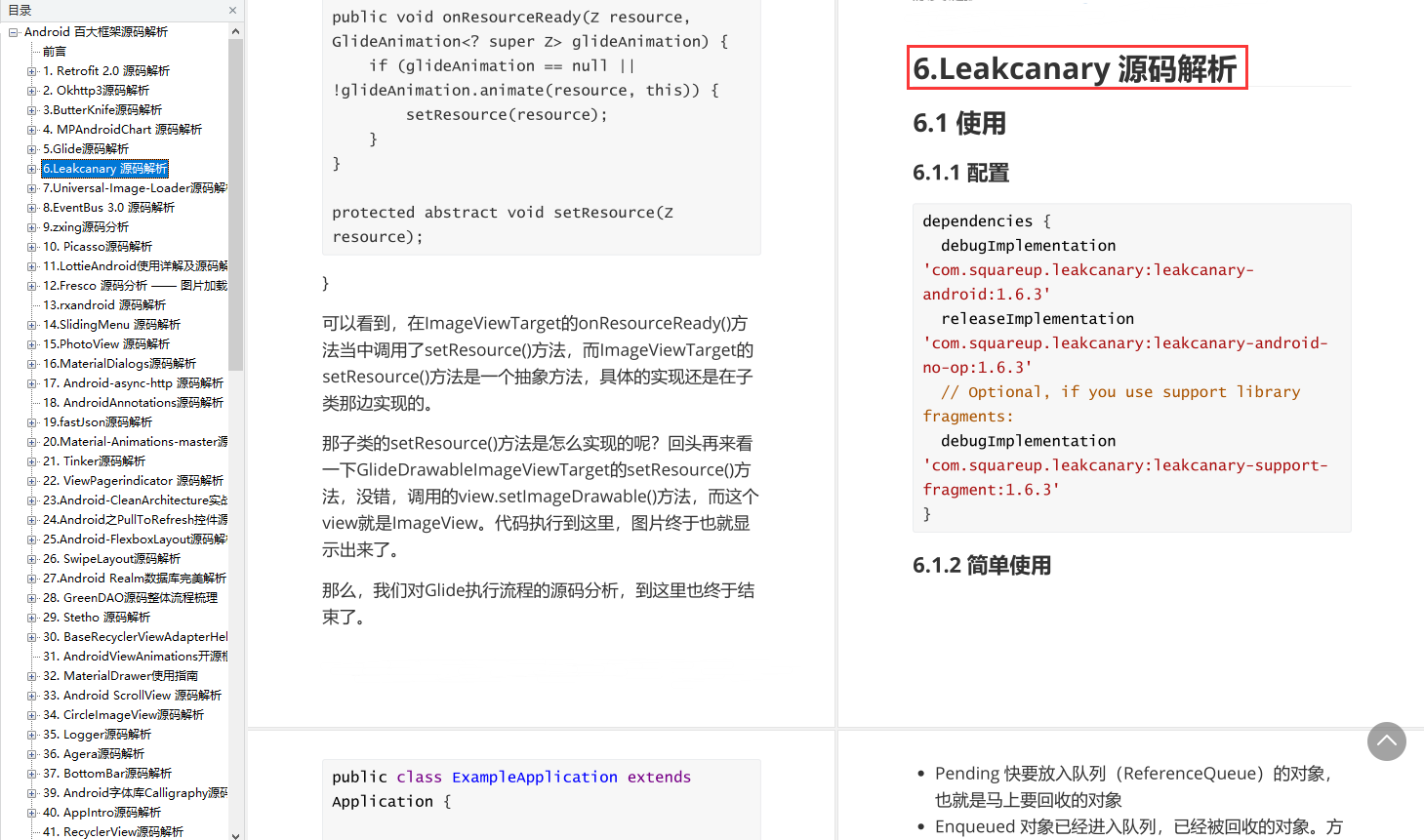
Task: Open 23.Android-CleanArchitecture entry
Action: click(135, 500)
